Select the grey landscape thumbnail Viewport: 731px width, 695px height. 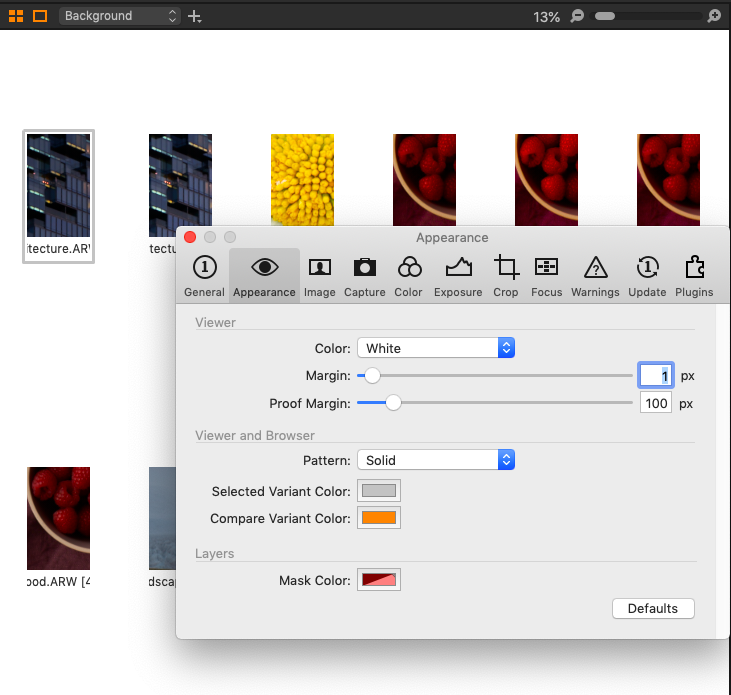(163, 518)
